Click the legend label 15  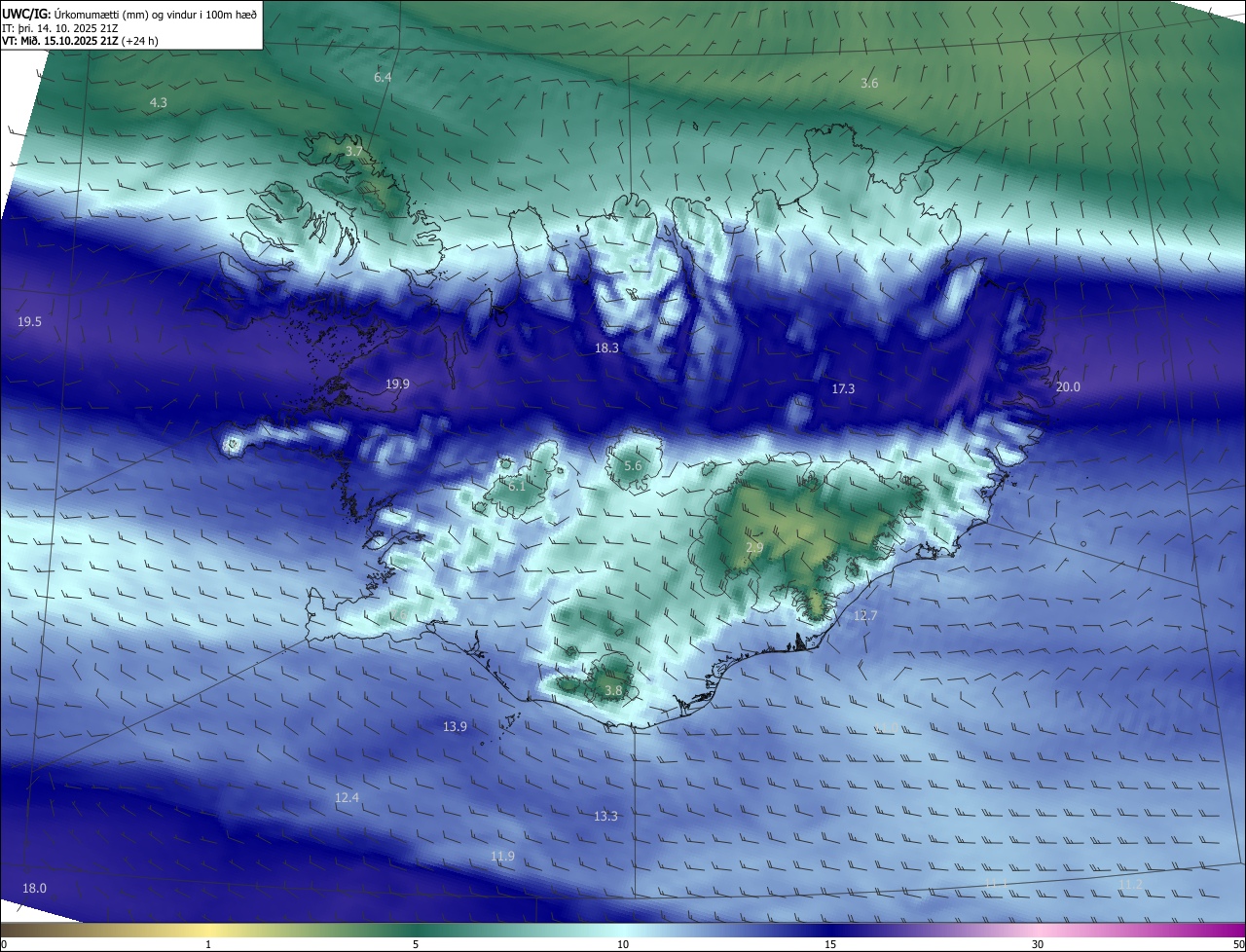pyautogui.click(x=830, y=944)
